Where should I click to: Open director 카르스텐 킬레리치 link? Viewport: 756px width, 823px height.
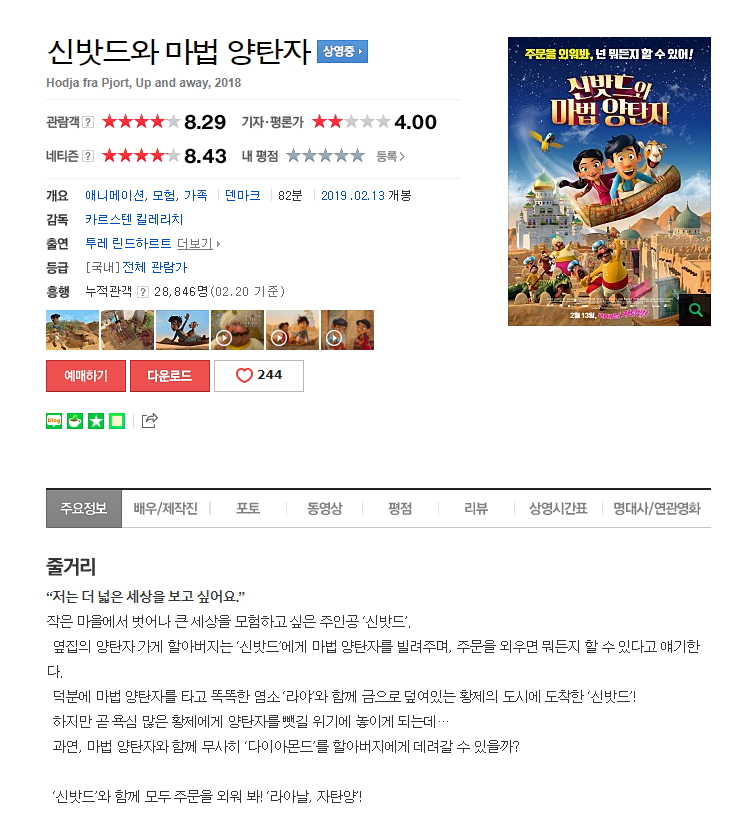tap(134, 219)
